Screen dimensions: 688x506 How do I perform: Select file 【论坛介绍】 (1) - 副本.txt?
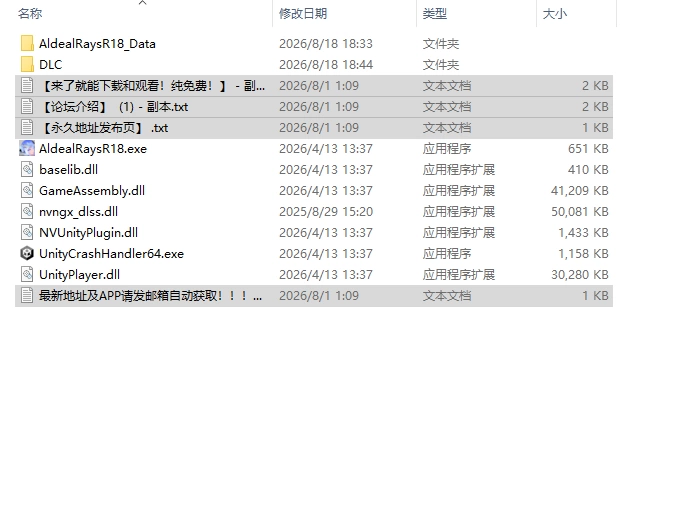pyautogui.click(x=114, y=107)
